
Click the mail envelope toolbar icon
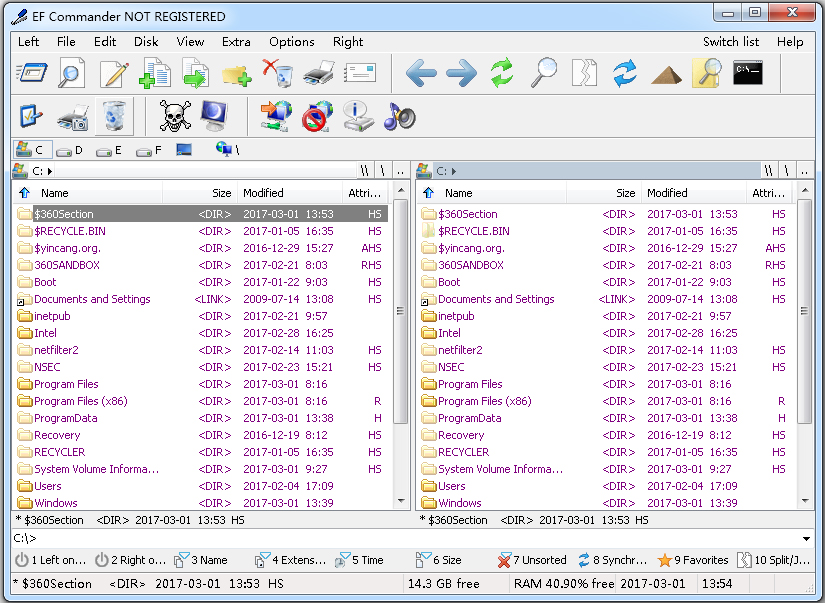point(360,73)
